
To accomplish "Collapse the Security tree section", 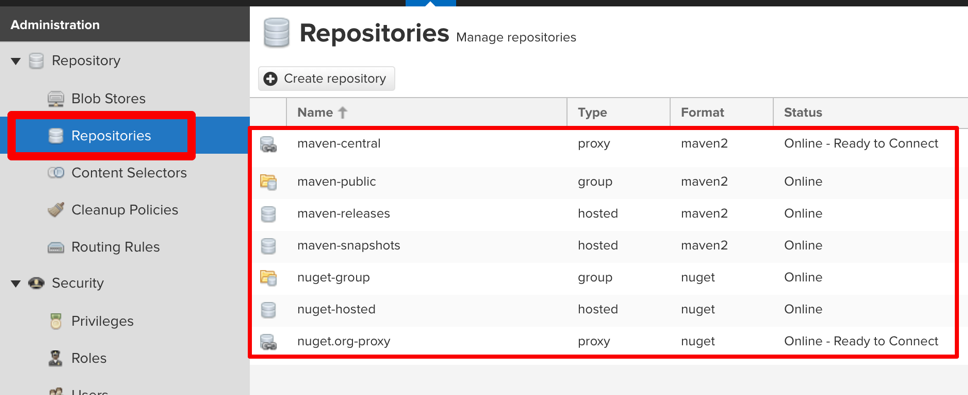I will 16,284.
